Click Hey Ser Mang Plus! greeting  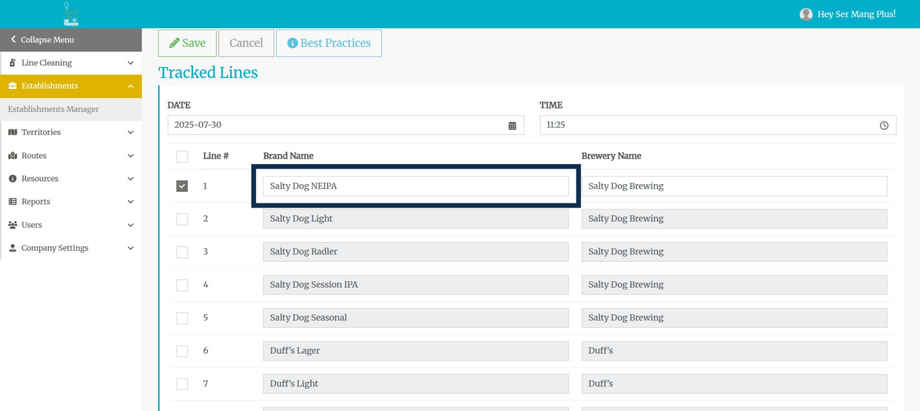pyautogui.click(x=856, y=14)
